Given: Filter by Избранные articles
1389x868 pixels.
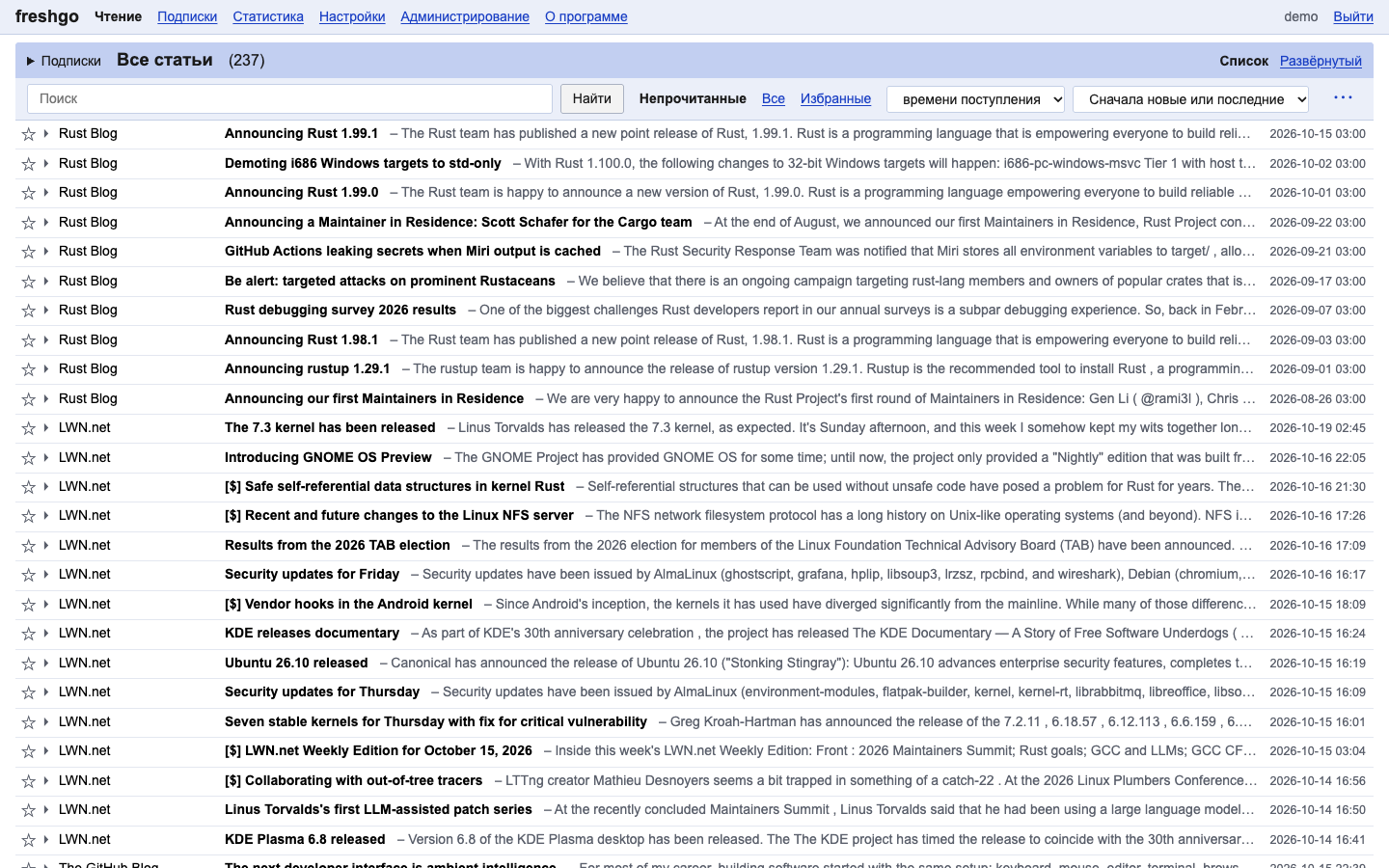Looking at the screenshot, I should click(x=835, y=98).
